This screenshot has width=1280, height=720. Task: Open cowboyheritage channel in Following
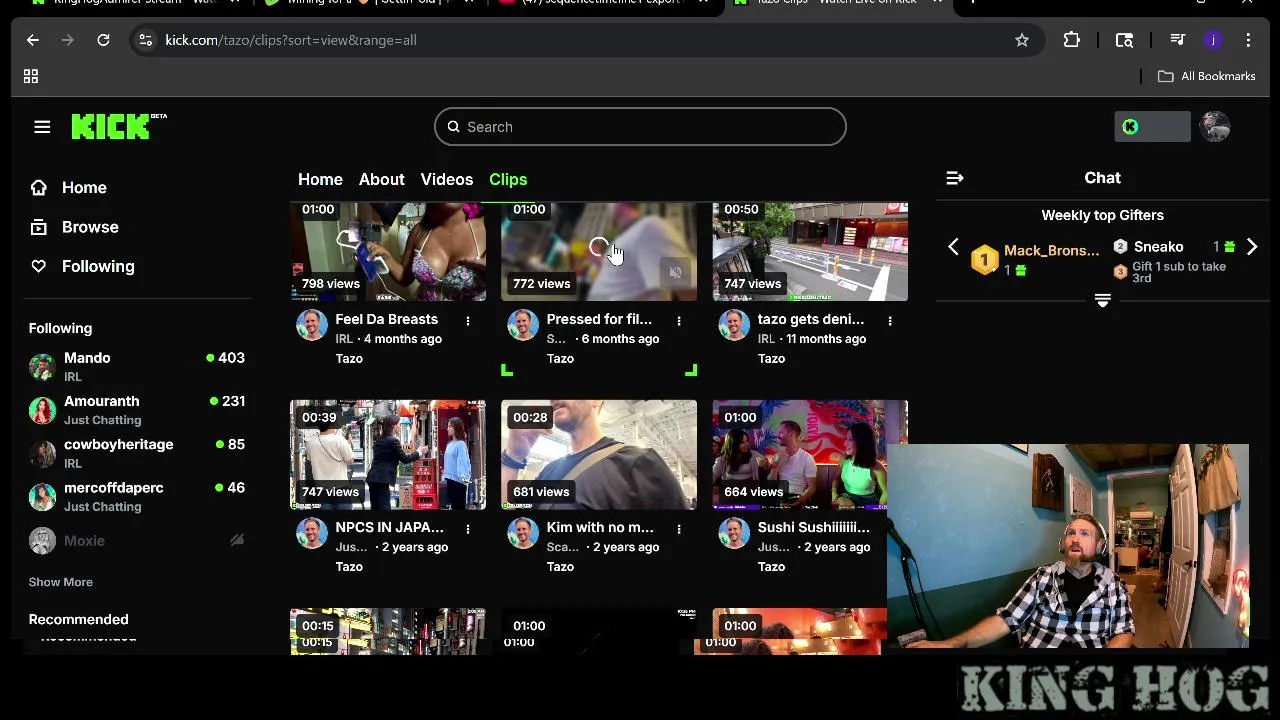pyautogui.click(x=138, y=453)
